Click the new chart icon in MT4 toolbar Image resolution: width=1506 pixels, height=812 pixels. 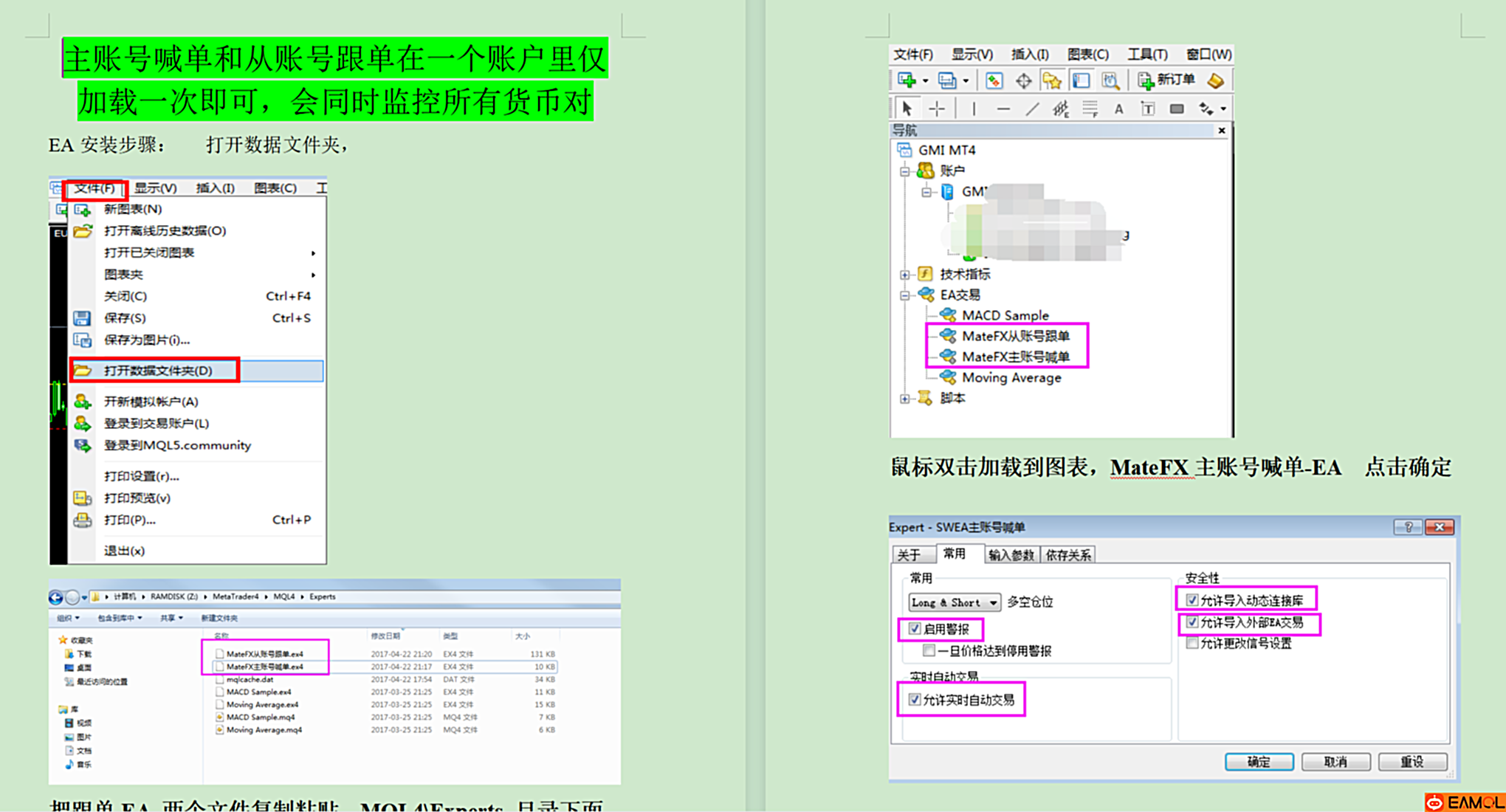907,80
